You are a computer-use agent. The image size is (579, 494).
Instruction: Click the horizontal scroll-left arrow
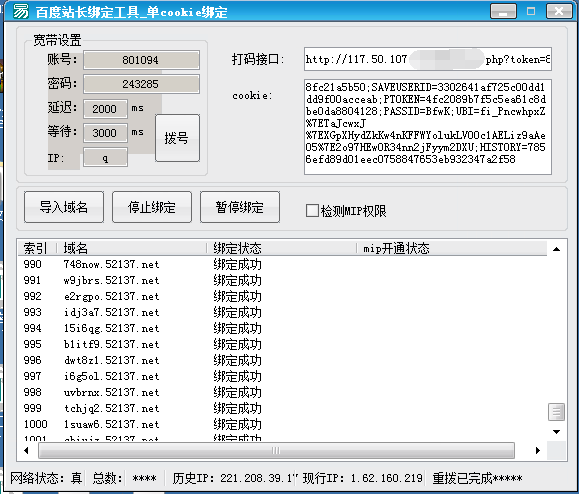26,450
